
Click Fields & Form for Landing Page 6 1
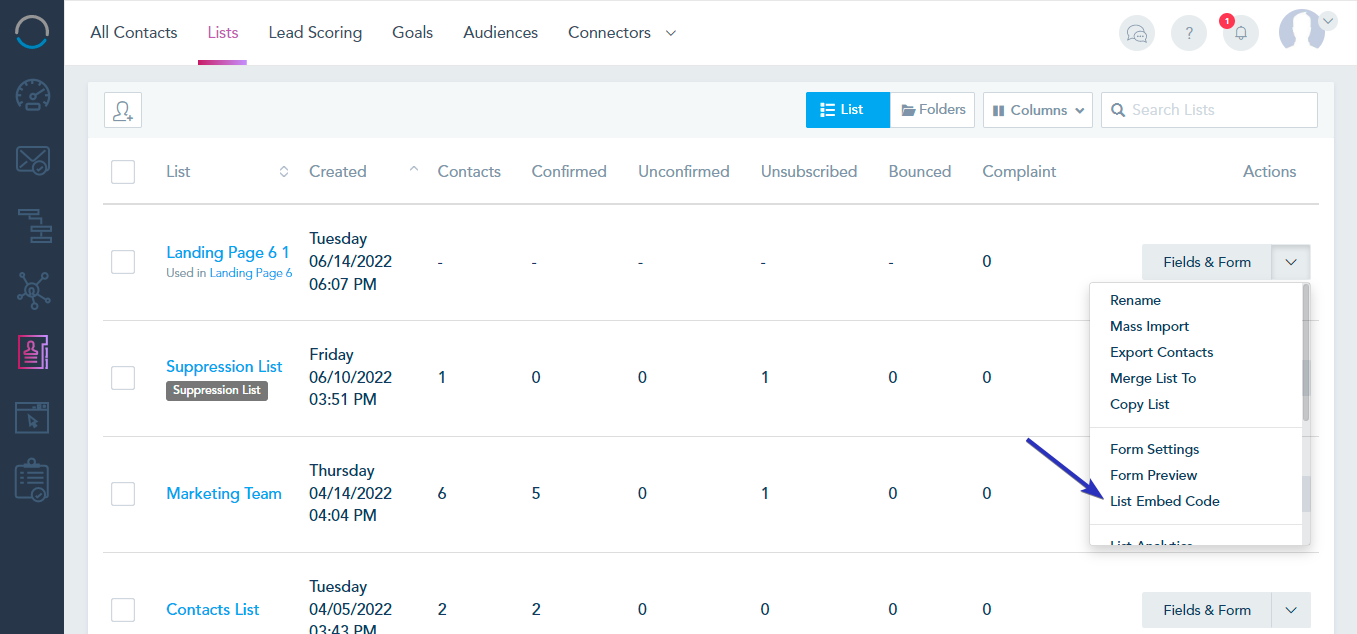(1207, 262)
